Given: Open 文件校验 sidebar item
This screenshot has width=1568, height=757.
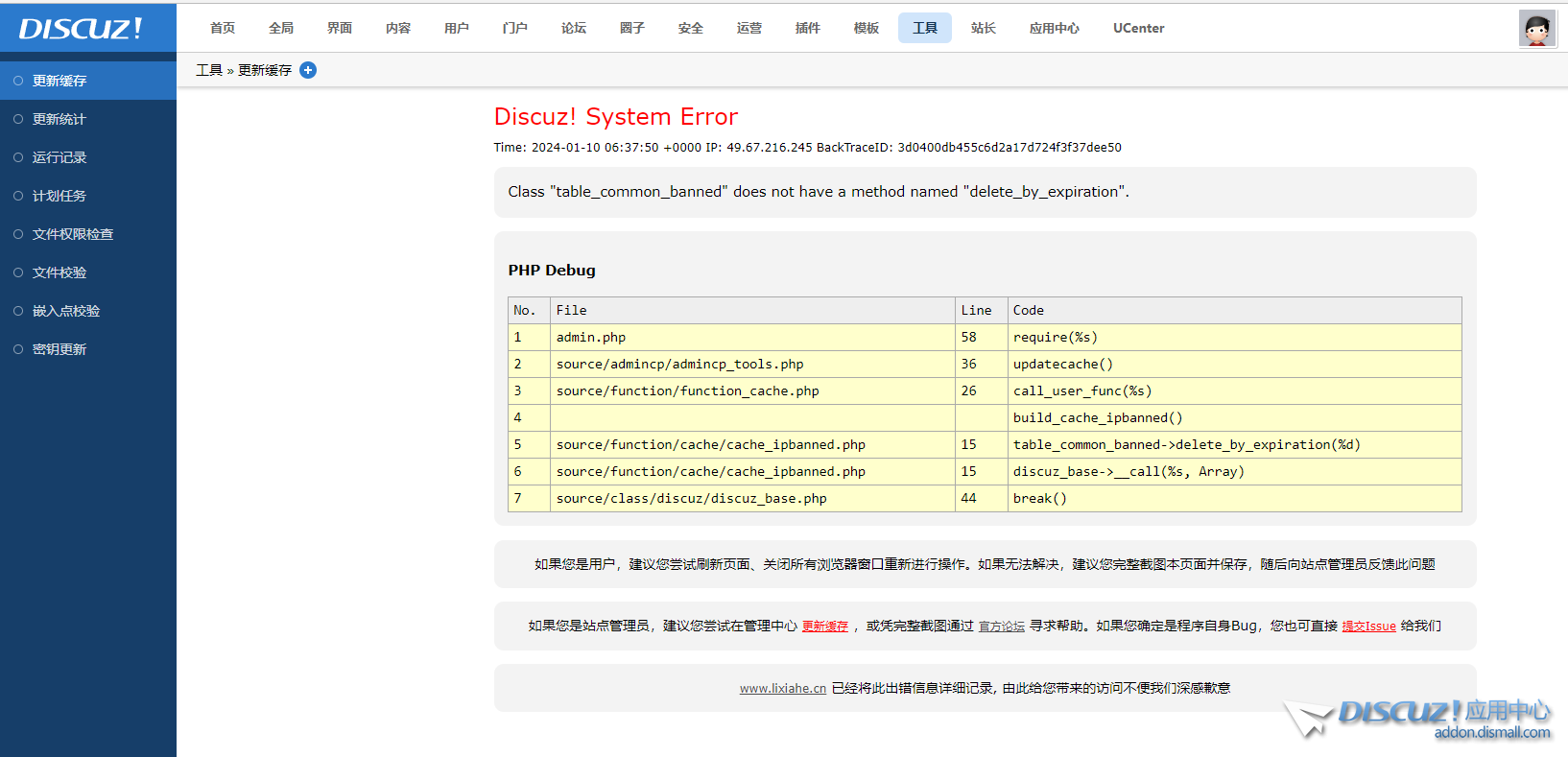Looking at the screenshot, I should point(59,272).
